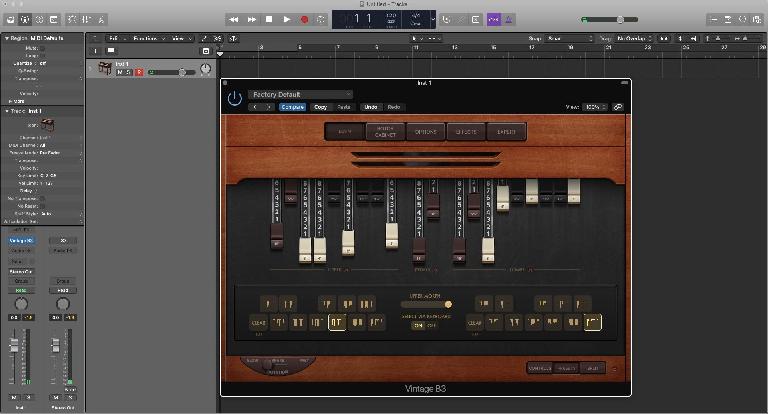Image resolution: width=768 pixels, height=414 pixels.
Task: Switch to the Options tab in Vintage B3
Action: [425, 132]
